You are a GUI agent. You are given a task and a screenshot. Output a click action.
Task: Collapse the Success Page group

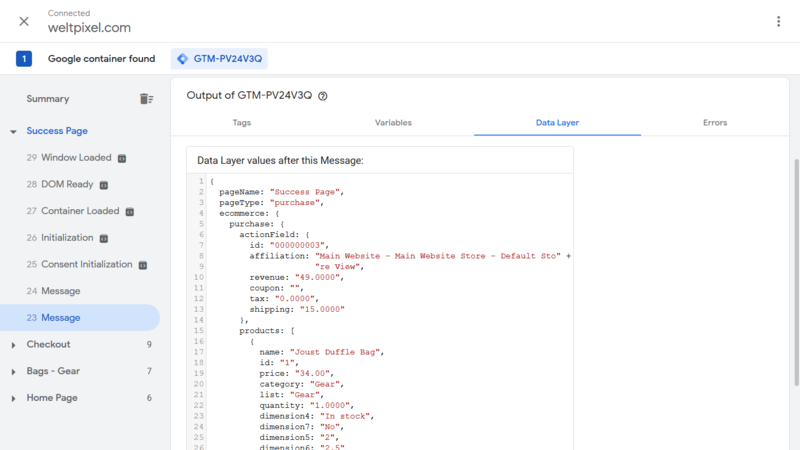pyautogui.click(x=13, y=132)
